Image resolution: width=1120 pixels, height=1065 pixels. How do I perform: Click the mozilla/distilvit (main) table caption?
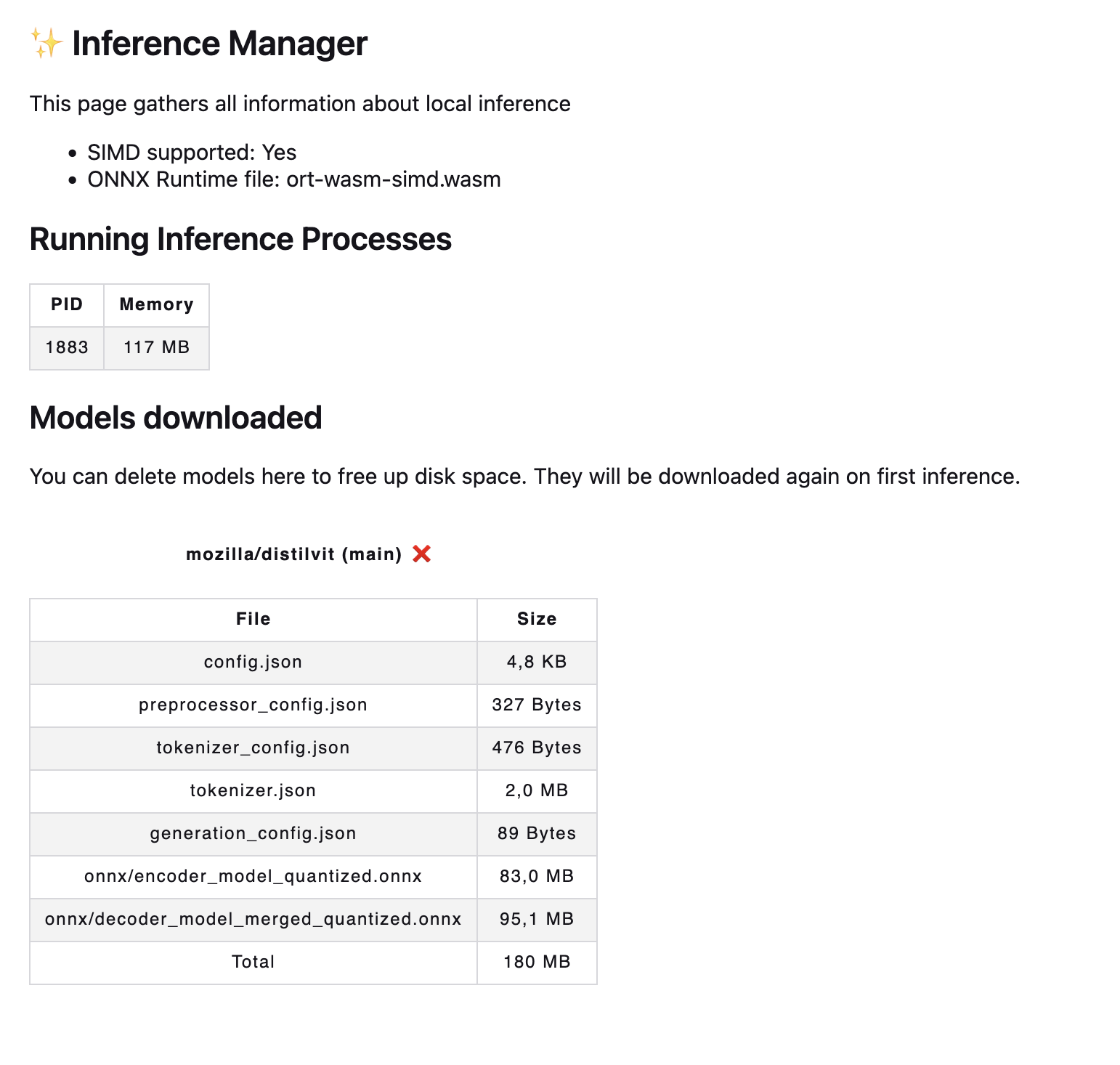(293, 554)
